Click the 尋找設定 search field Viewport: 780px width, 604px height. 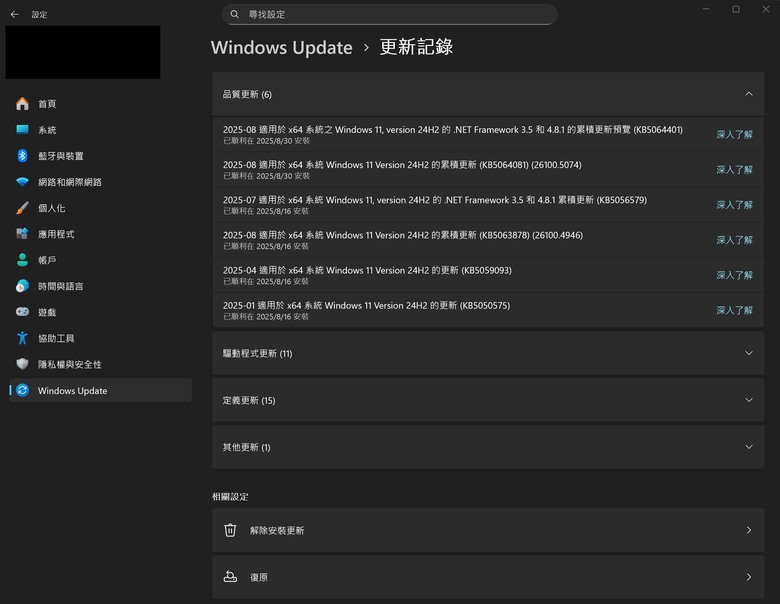click(390, 14)
